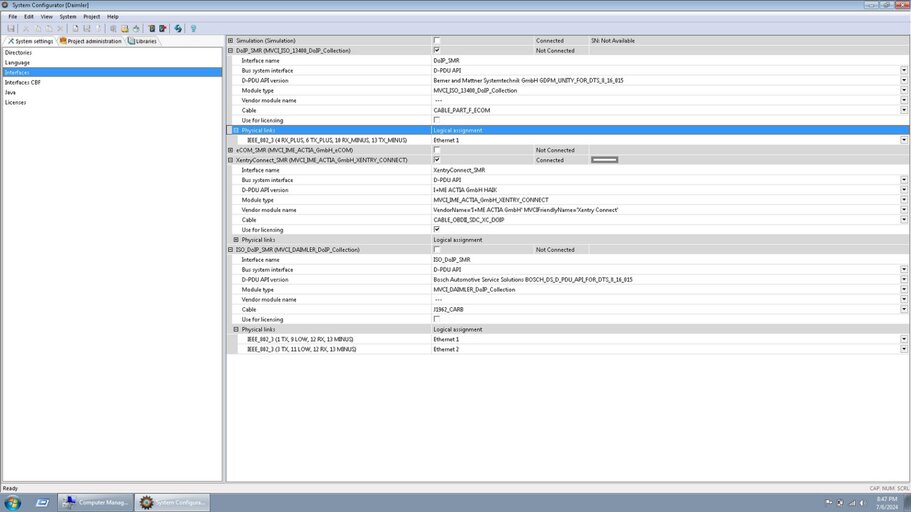Select Licenses in the left list
The height and width of the screenshot is (512, 911).
[15, 102]
